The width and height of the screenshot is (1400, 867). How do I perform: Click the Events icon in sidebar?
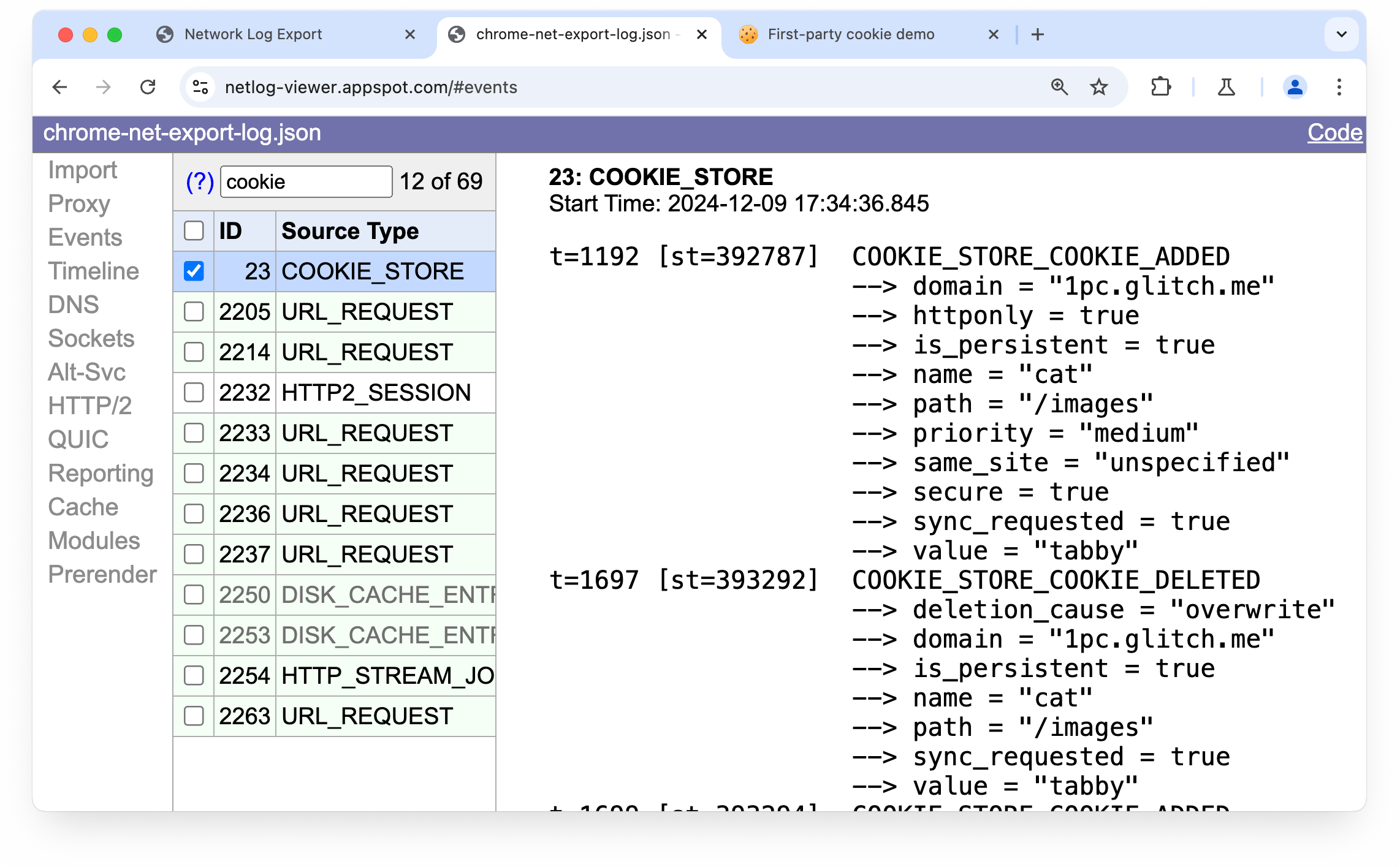pos(85,237)
